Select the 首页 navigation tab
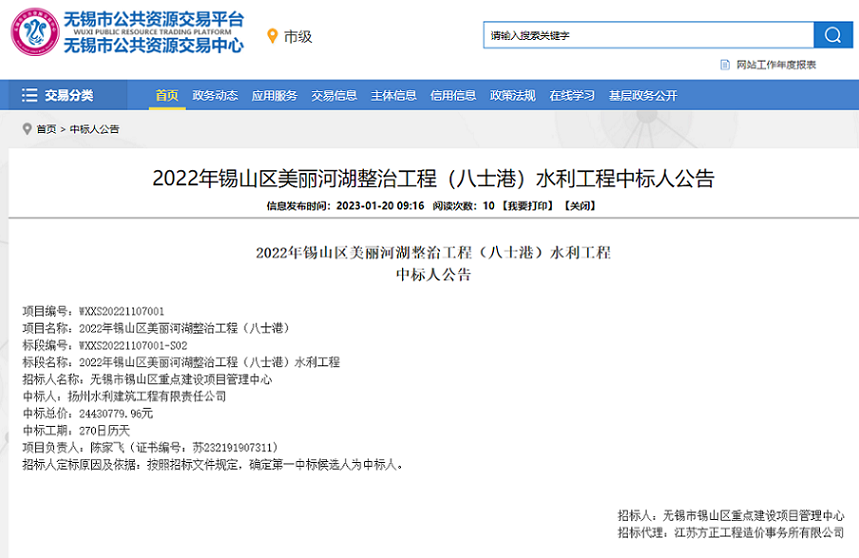 click(166, 96)
